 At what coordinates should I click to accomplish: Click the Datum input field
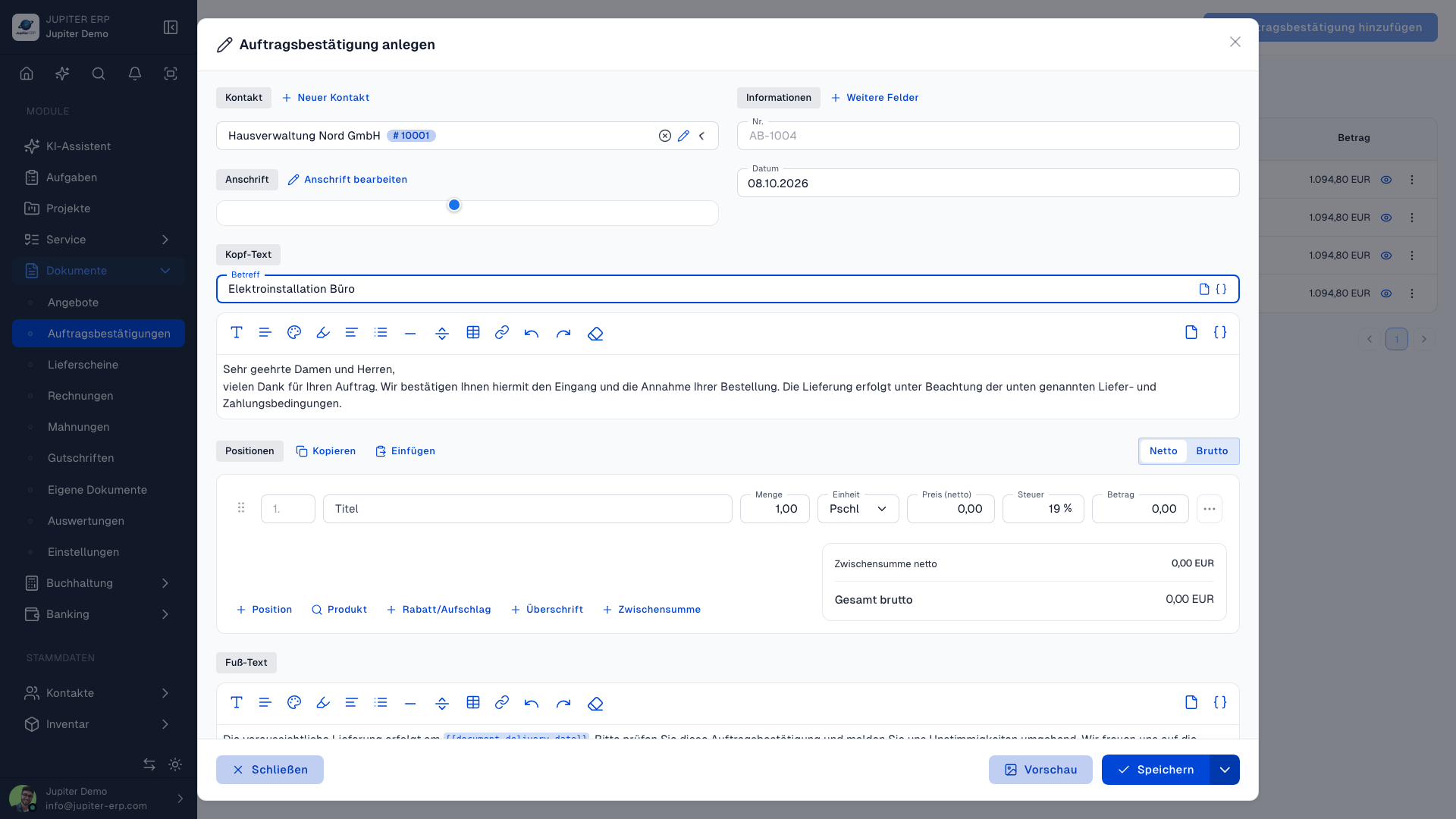(988, 183)
